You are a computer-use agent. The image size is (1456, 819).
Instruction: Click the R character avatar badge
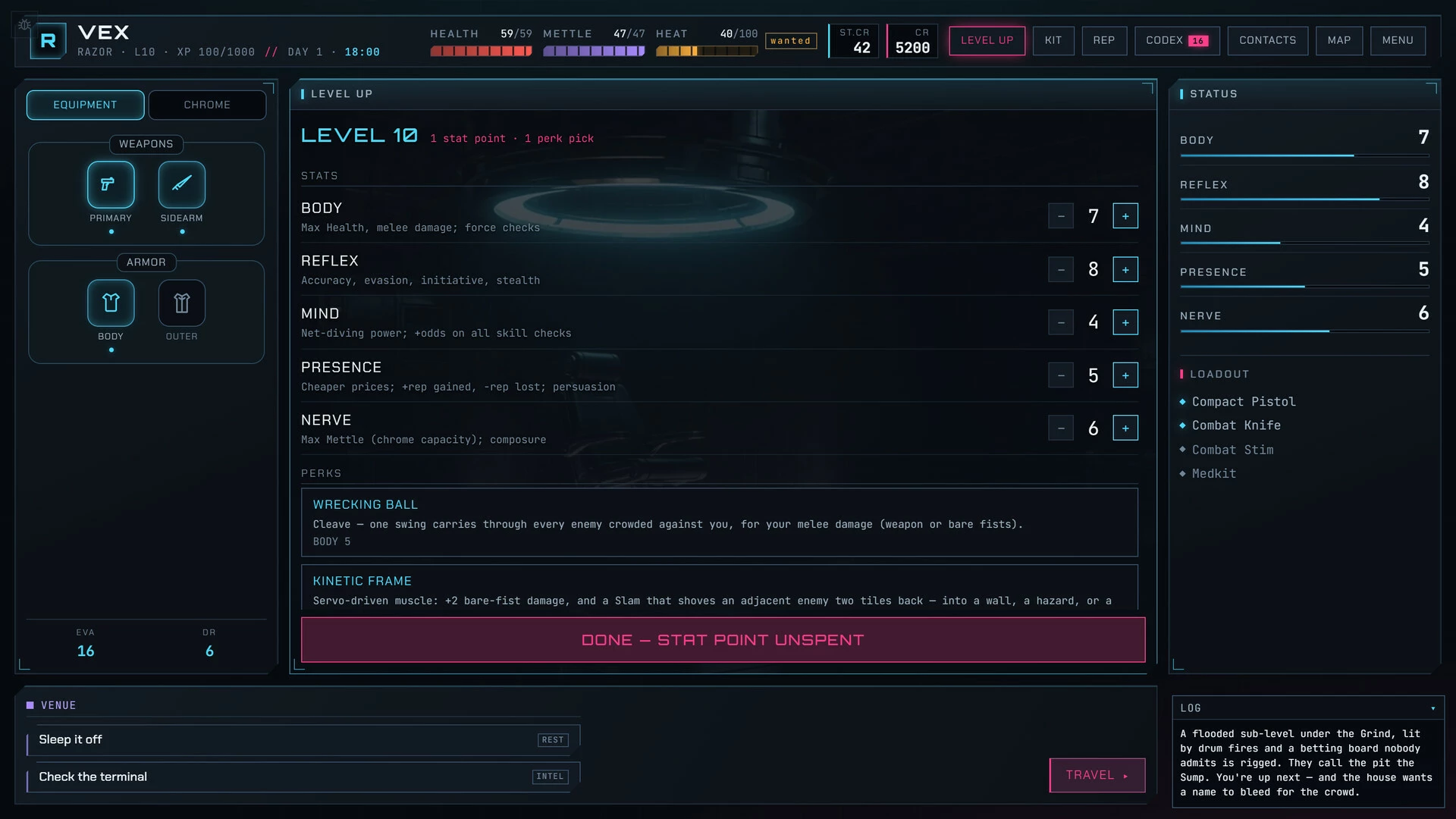pyautogui.click(x=48, y=41)
